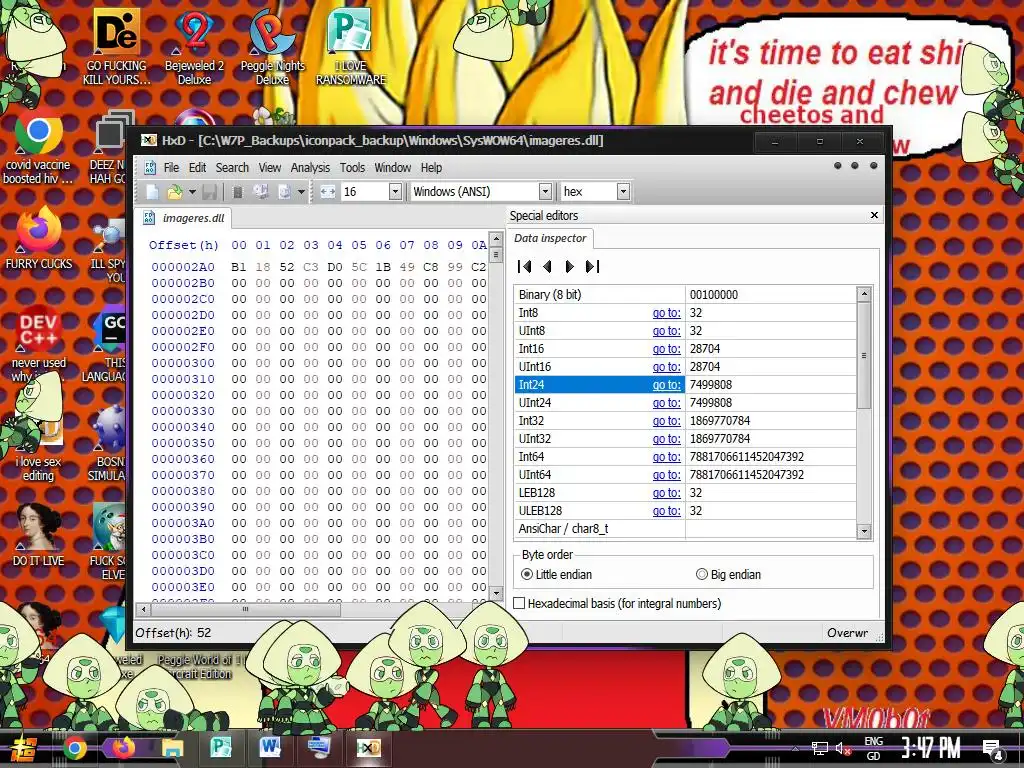Click the hex view scroll down arrow

point(496,593)
